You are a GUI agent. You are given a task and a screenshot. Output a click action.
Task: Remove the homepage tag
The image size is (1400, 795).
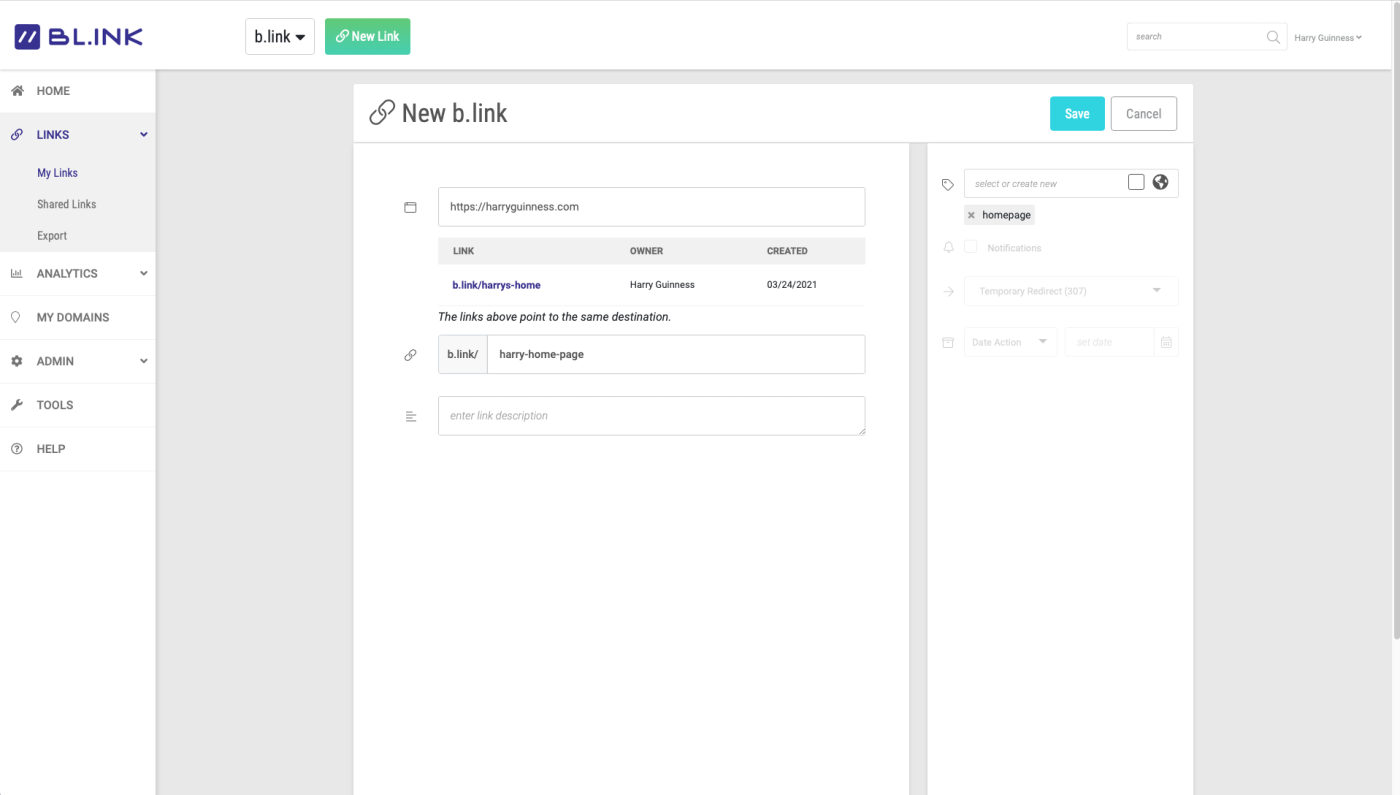pos(971,215)
